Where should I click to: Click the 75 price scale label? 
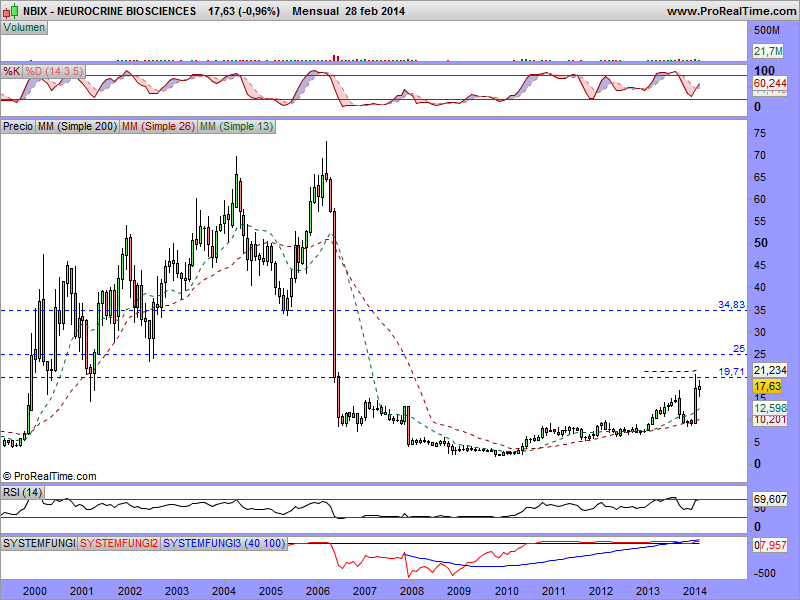[x=760, y=133]
